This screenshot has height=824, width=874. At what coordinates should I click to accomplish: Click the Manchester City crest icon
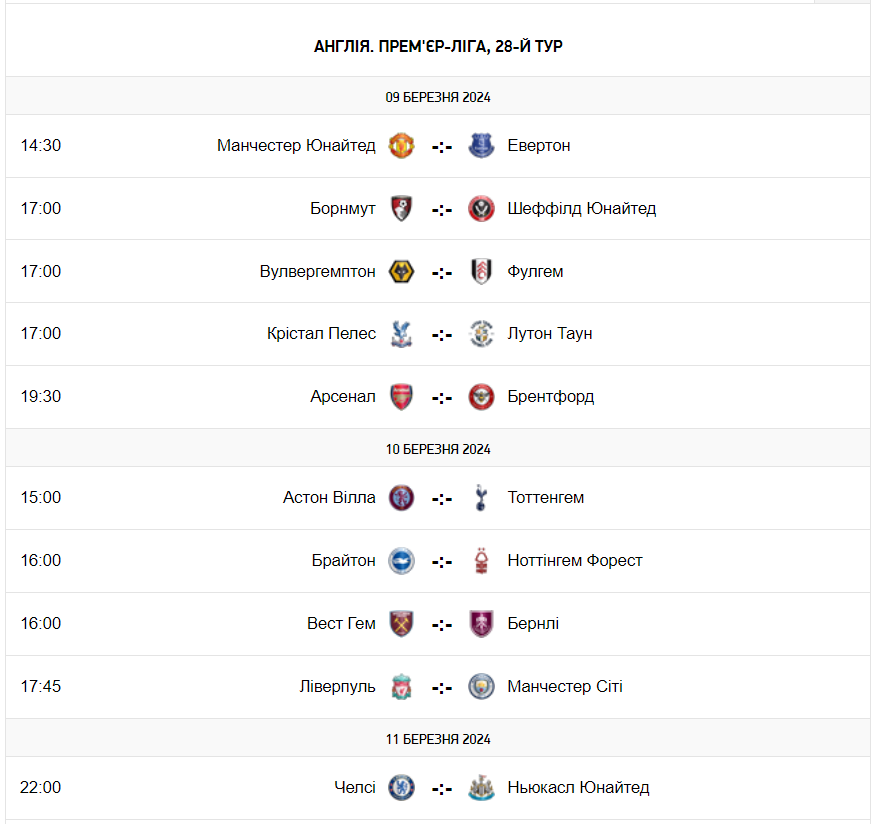click(481, 687)
